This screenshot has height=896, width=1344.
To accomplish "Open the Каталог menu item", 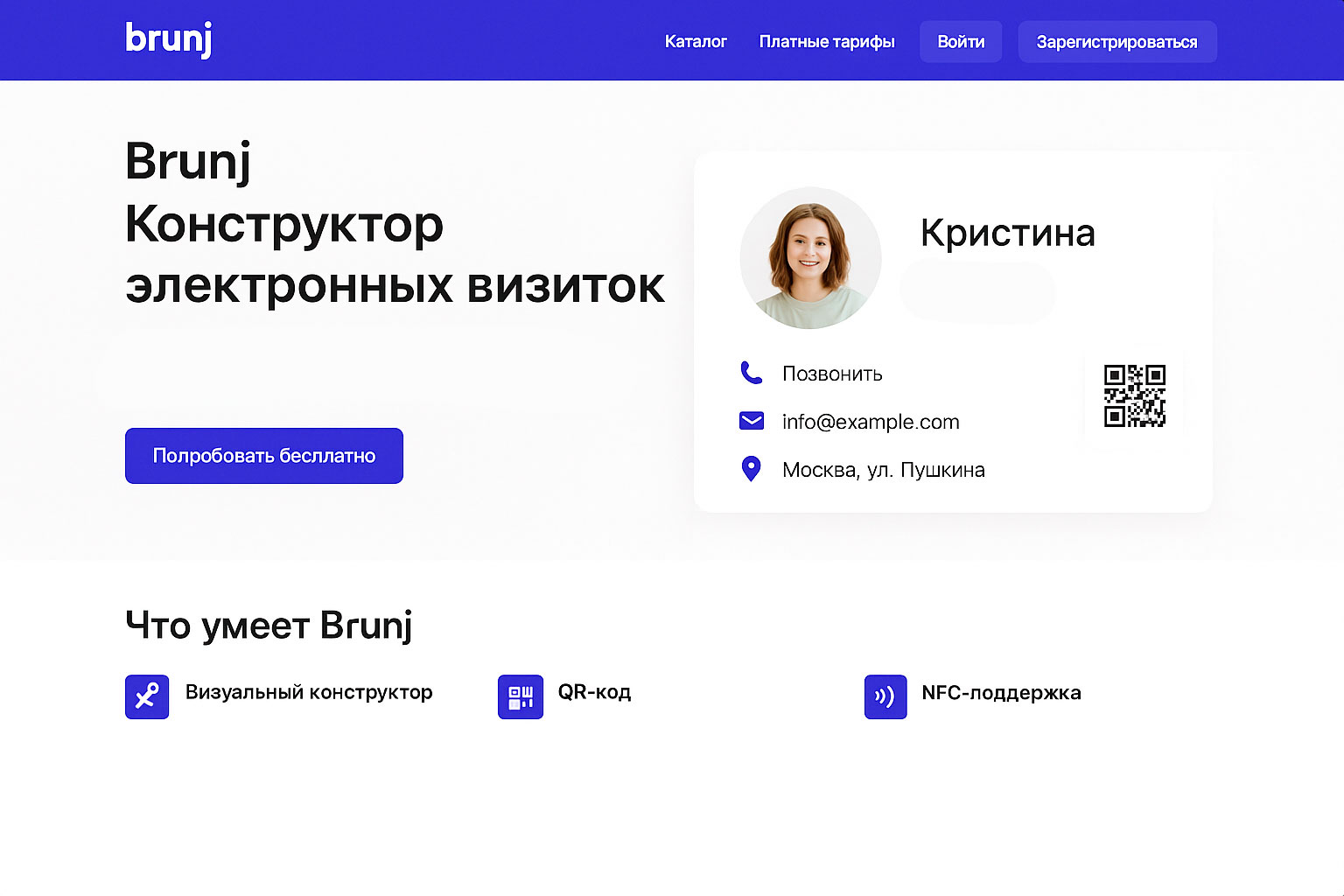I will 696,41.
